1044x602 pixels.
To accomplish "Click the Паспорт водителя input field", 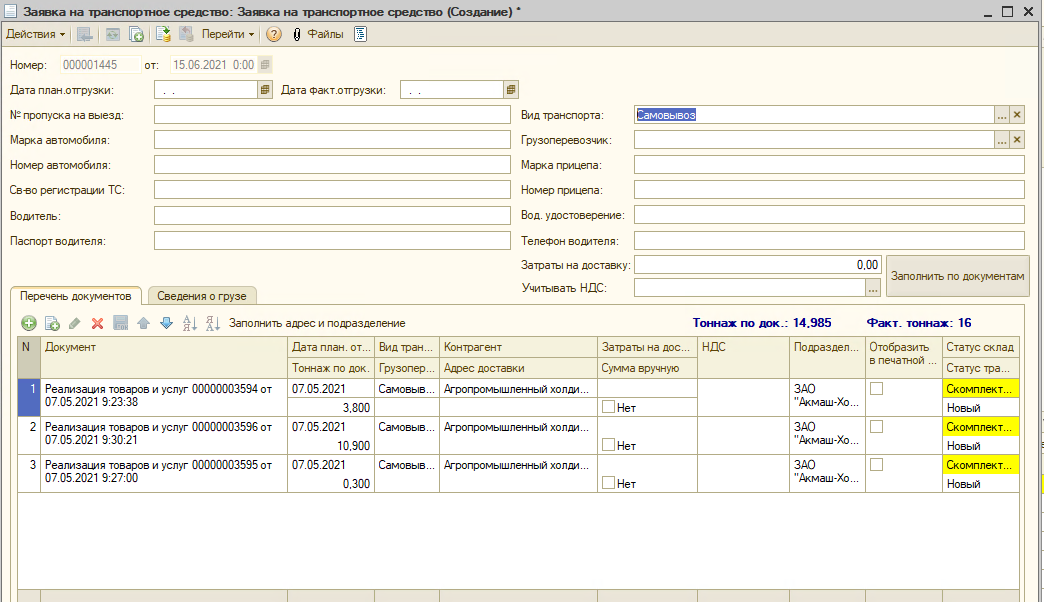I will pos(332,241).
